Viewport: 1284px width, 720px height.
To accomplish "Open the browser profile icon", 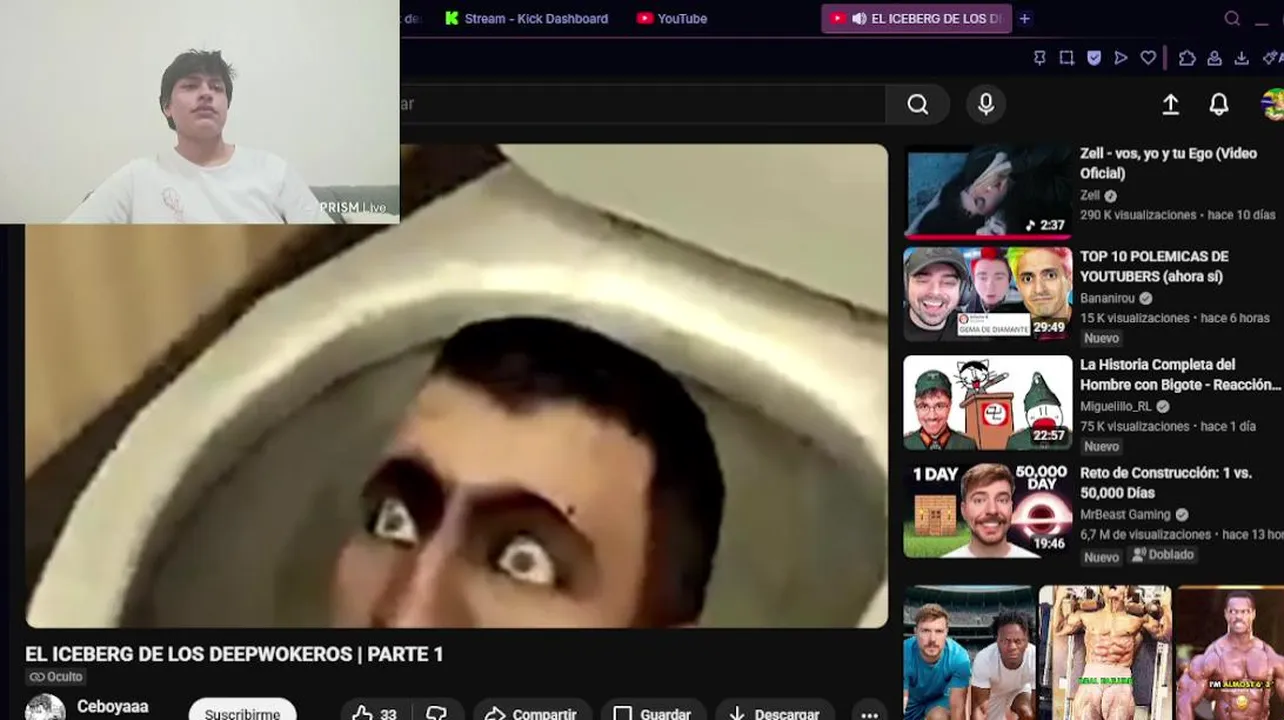I will coord(1214,58).
